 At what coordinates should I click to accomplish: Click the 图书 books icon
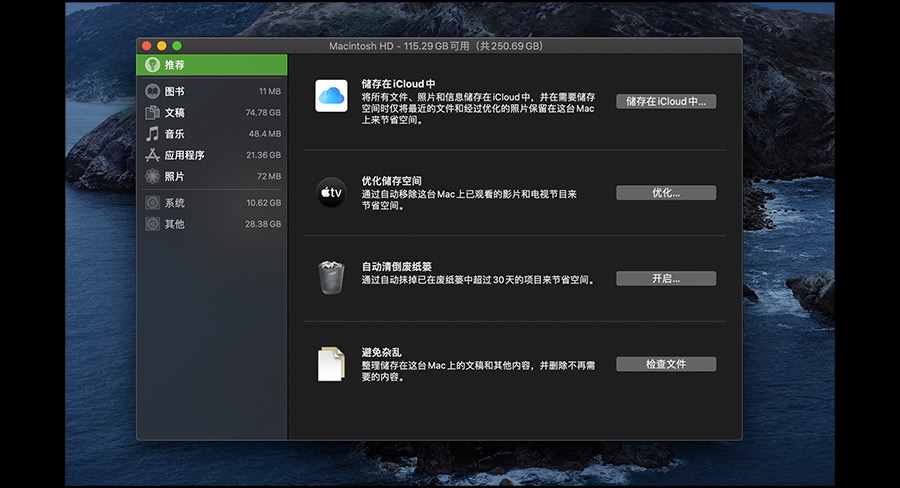tap(152, 91)
